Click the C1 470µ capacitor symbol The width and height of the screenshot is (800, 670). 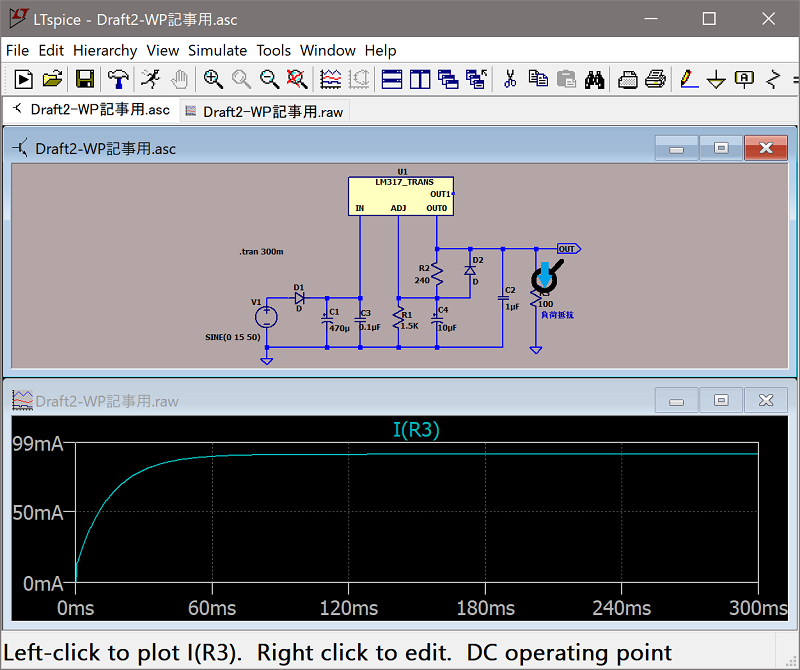pos(327,319)
